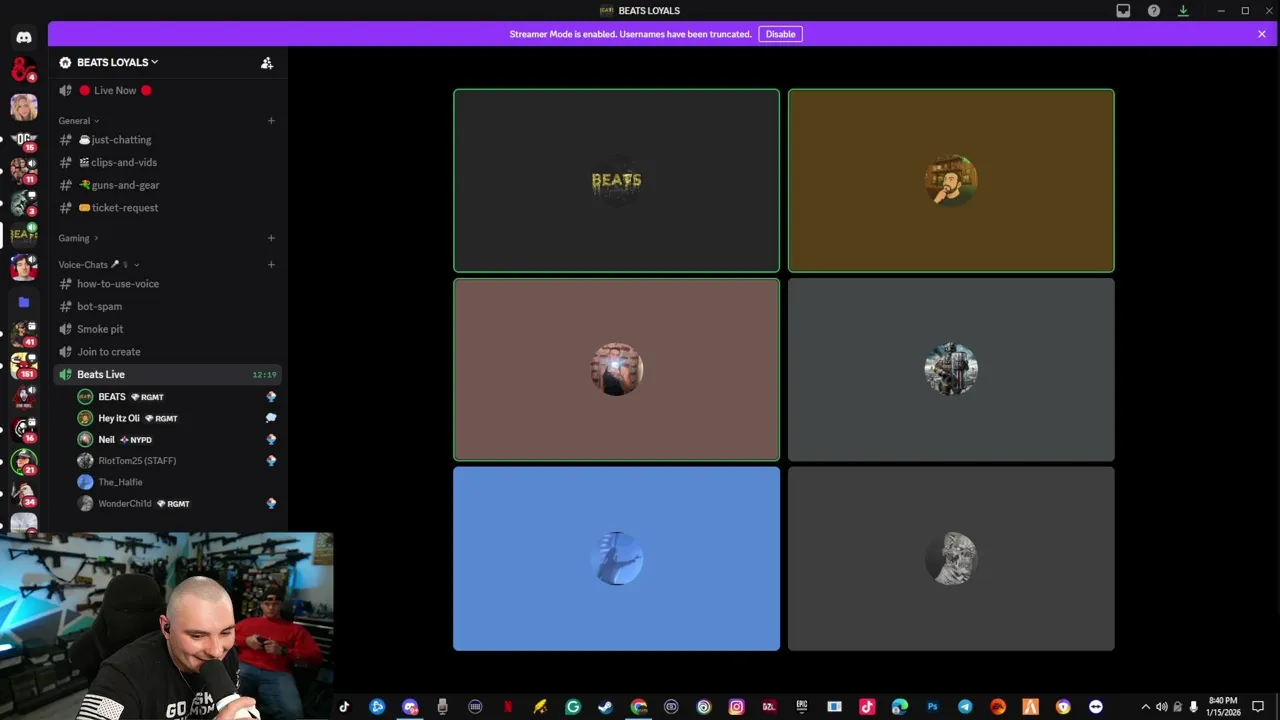Open the blonde-haired avatar server icon
Viewport: 1280px width, 720px height.
coord(23,107)
